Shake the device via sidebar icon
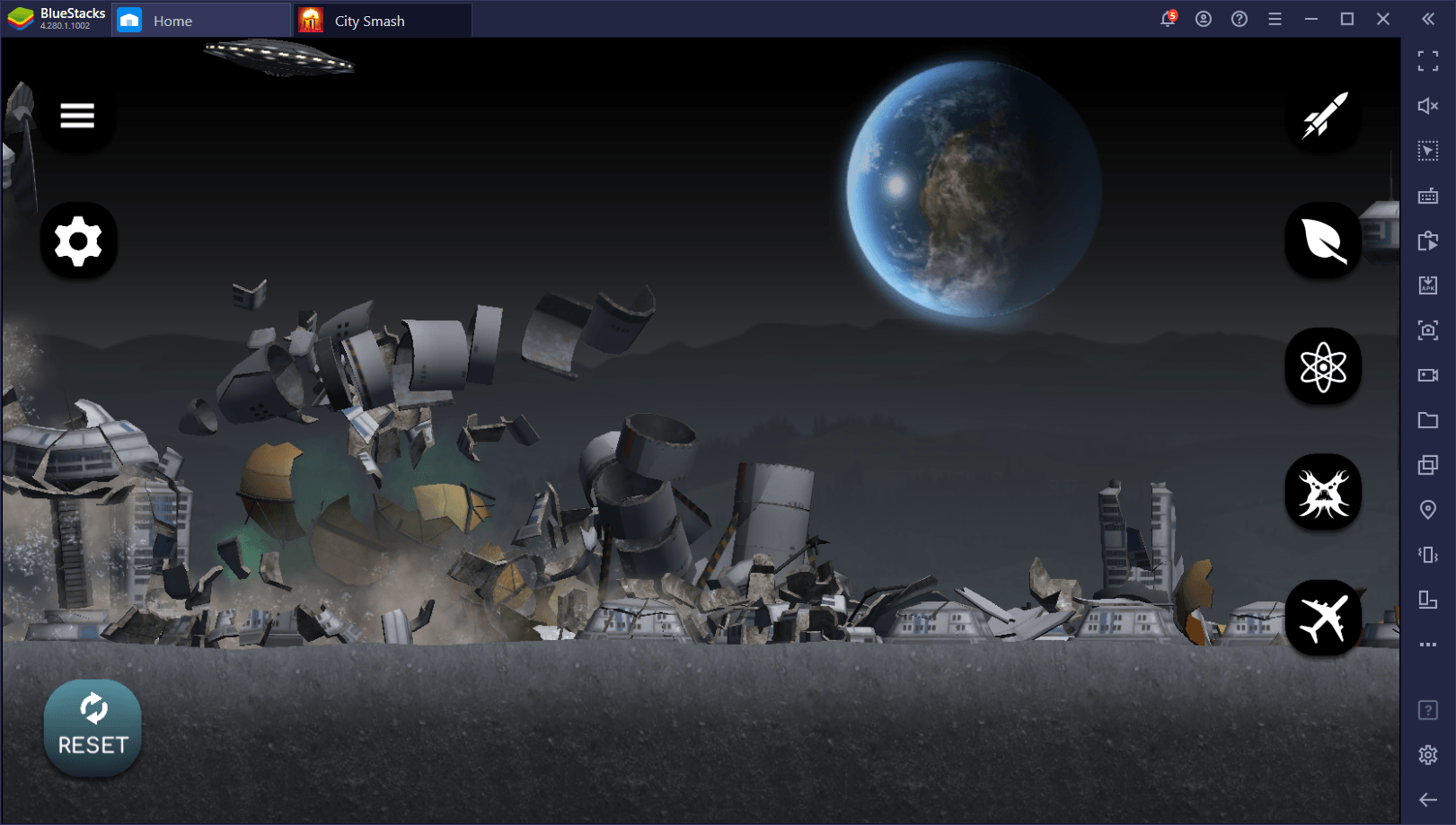Image resolution: width=1456 pixels, height=825 pixels. tap(1428, 555)
